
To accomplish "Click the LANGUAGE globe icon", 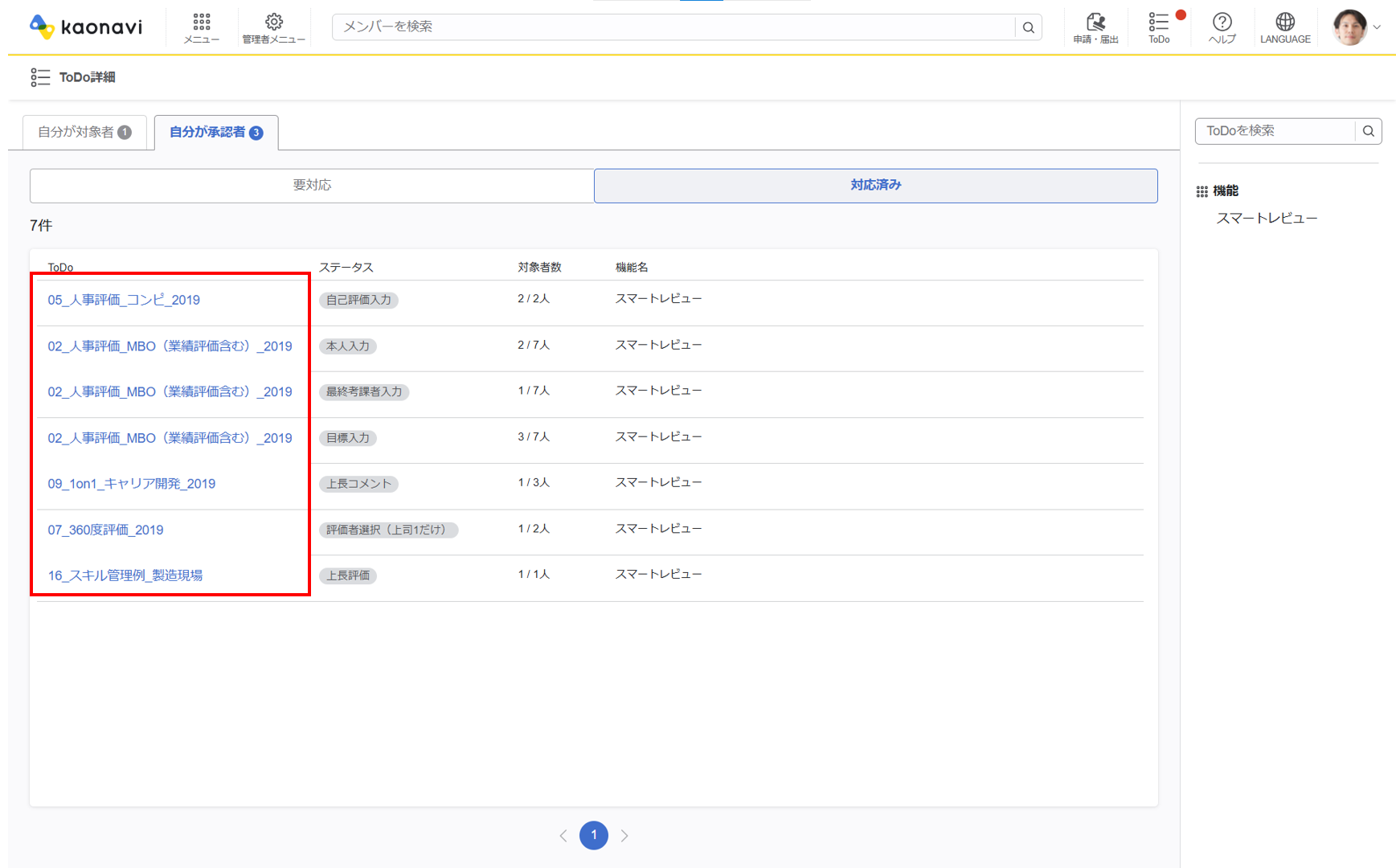I will click(1284, 27).
